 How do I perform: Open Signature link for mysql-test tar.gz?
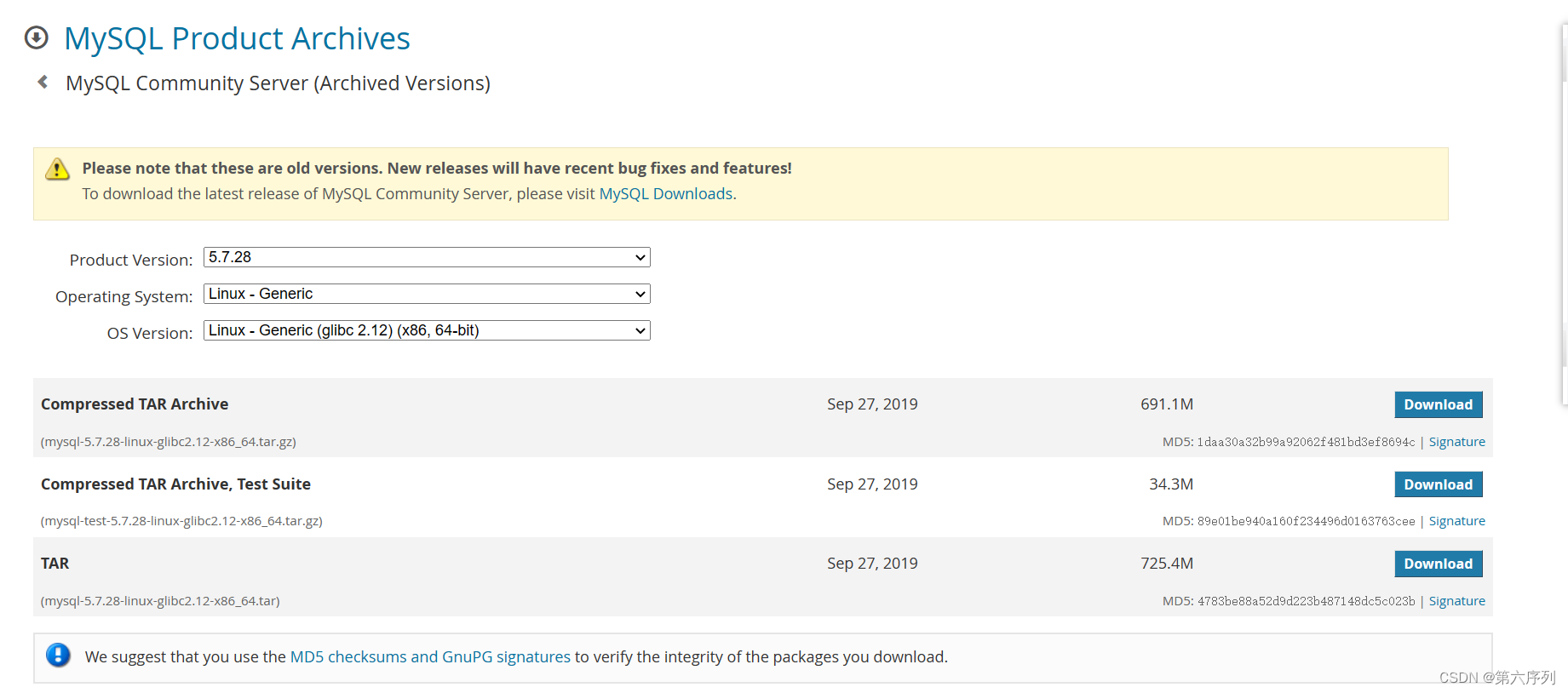point(1456,521)
